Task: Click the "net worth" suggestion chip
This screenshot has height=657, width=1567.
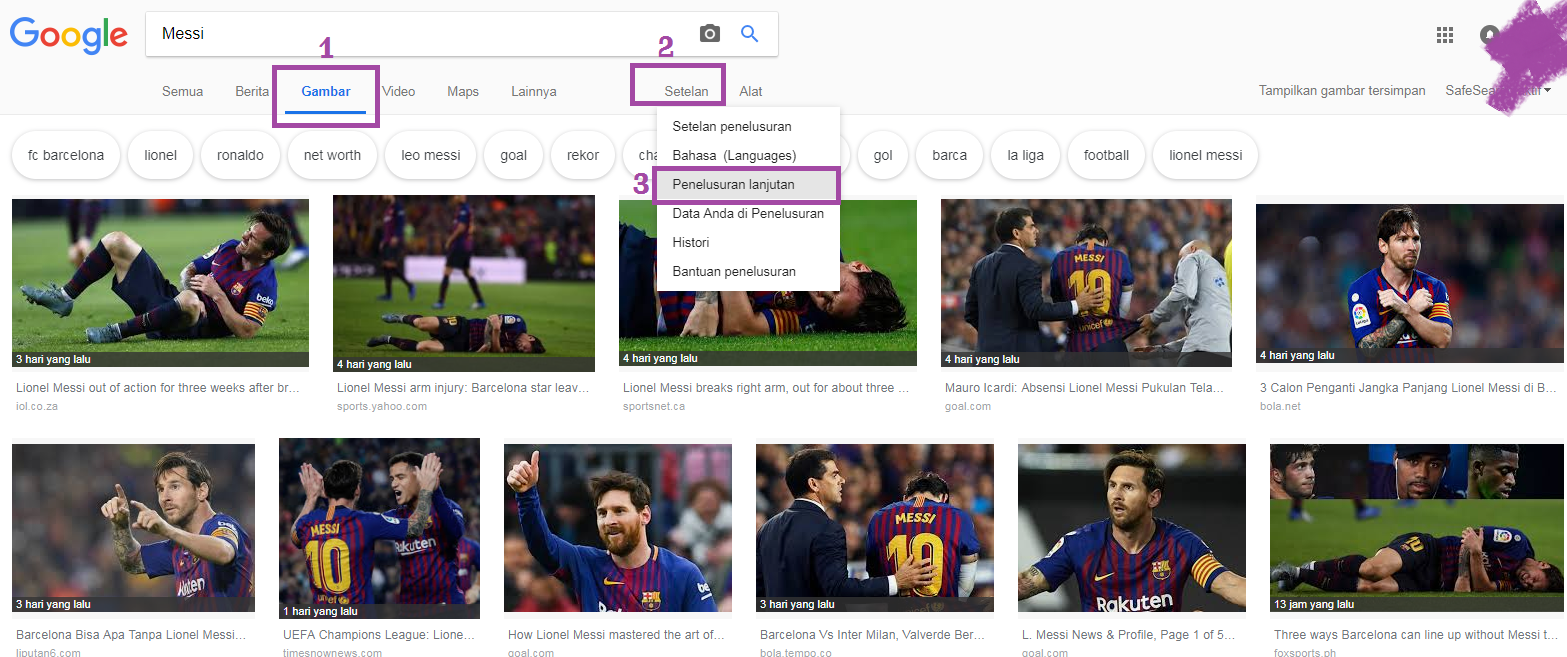Action: [332, 155]
